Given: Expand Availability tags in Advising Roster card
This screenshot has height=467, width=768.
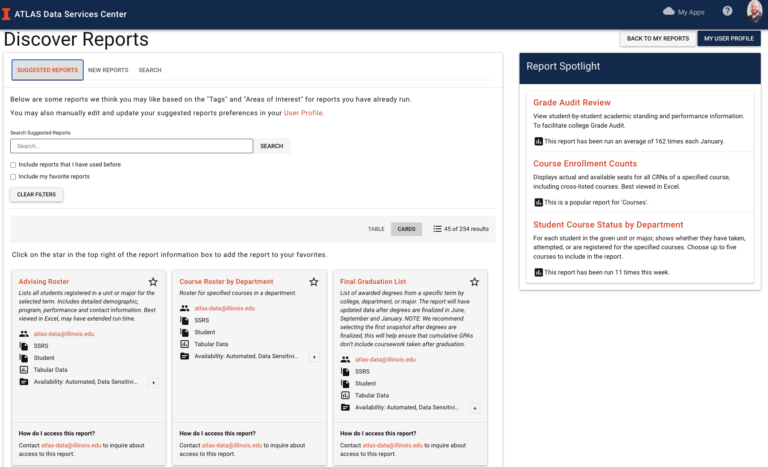Looking at the screenshot, I should click(x=153, y=383).
